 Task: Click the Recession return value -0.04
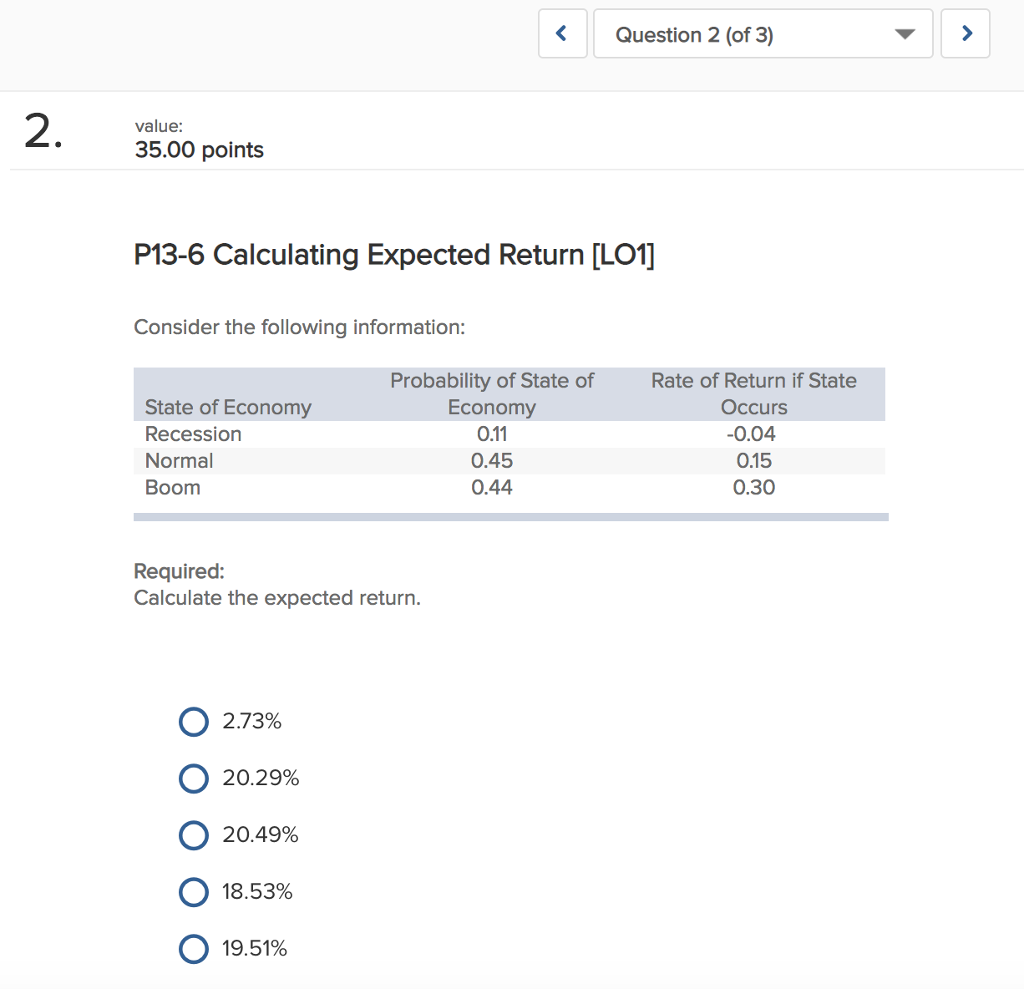[752, 434]
